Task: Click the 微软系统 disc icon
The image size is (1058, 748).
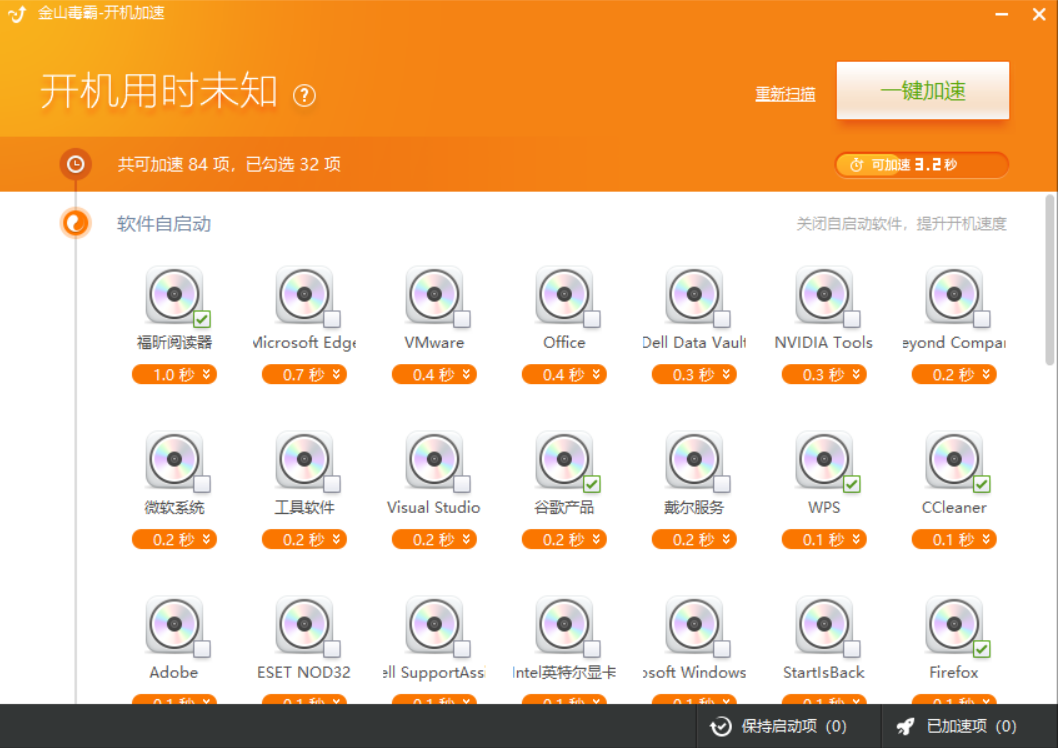Action: (174, 460)
